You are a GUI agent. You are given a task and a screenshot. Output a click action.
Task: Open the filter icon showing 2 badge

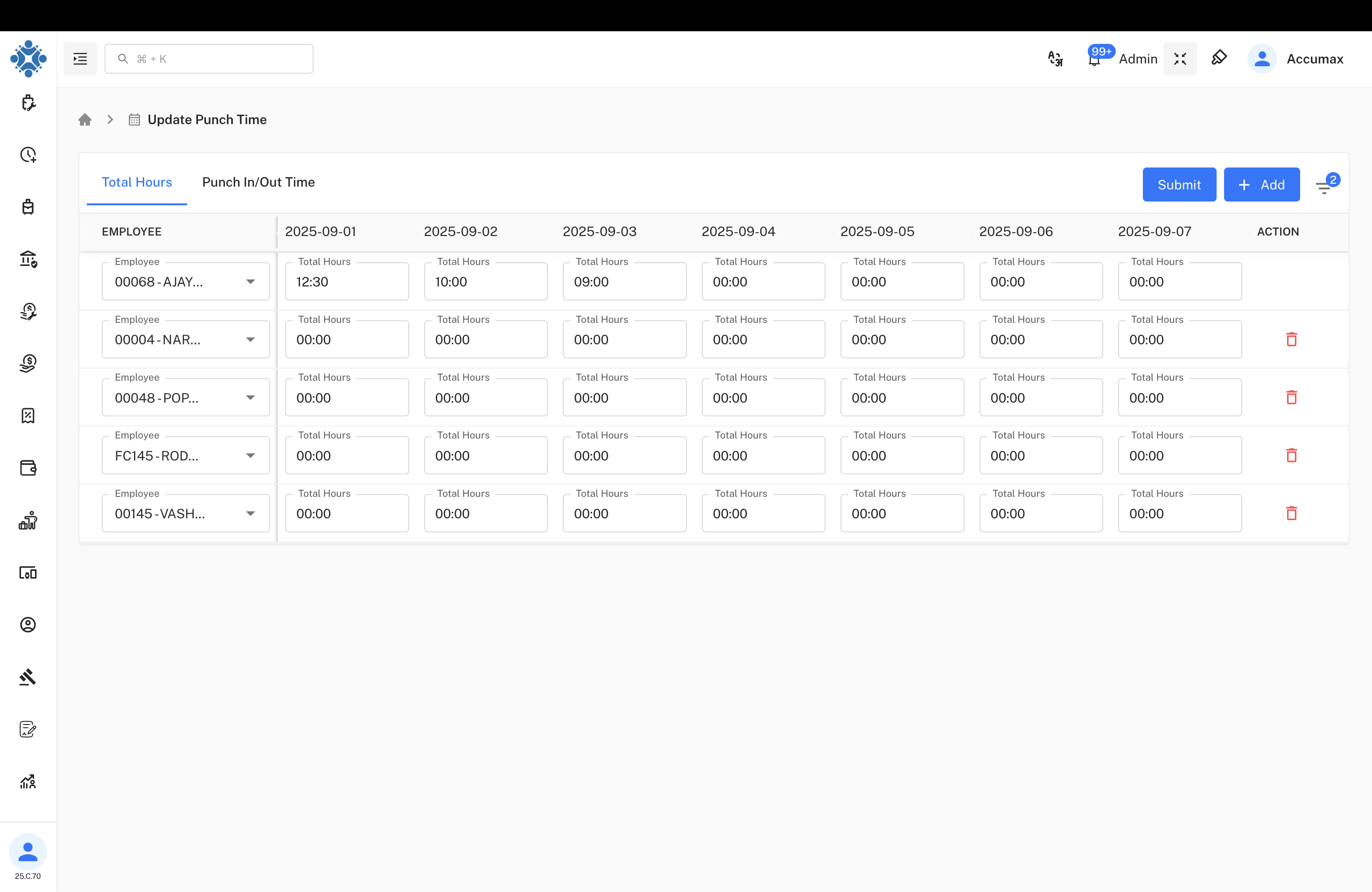[1324, 186]
